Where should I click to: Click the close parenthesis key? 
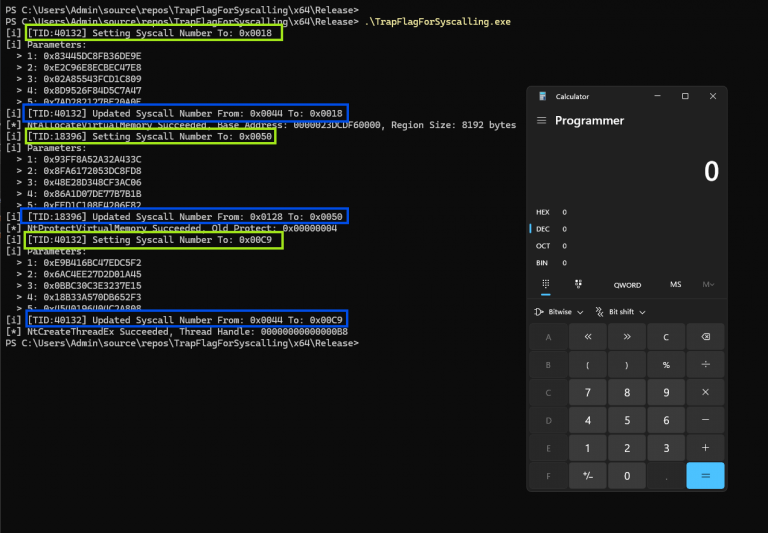pyautogui.click(x=627, y=364)
